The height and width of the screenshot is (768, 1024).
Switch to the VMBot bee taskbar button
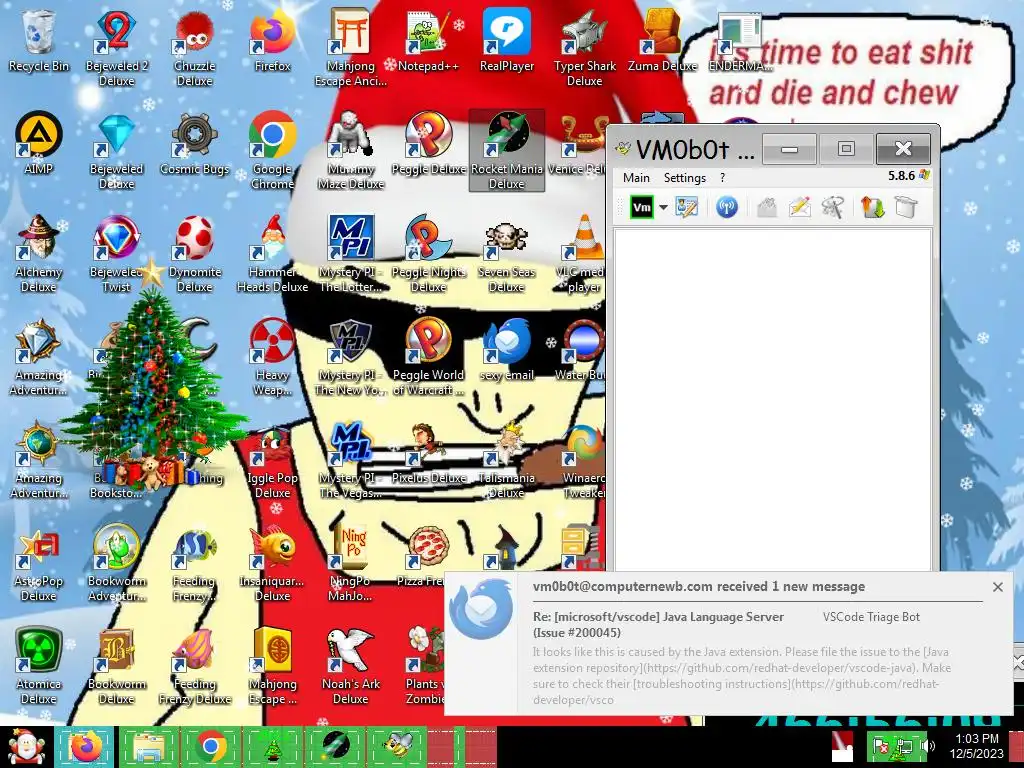pyautogui.click(x=398, y=746)
